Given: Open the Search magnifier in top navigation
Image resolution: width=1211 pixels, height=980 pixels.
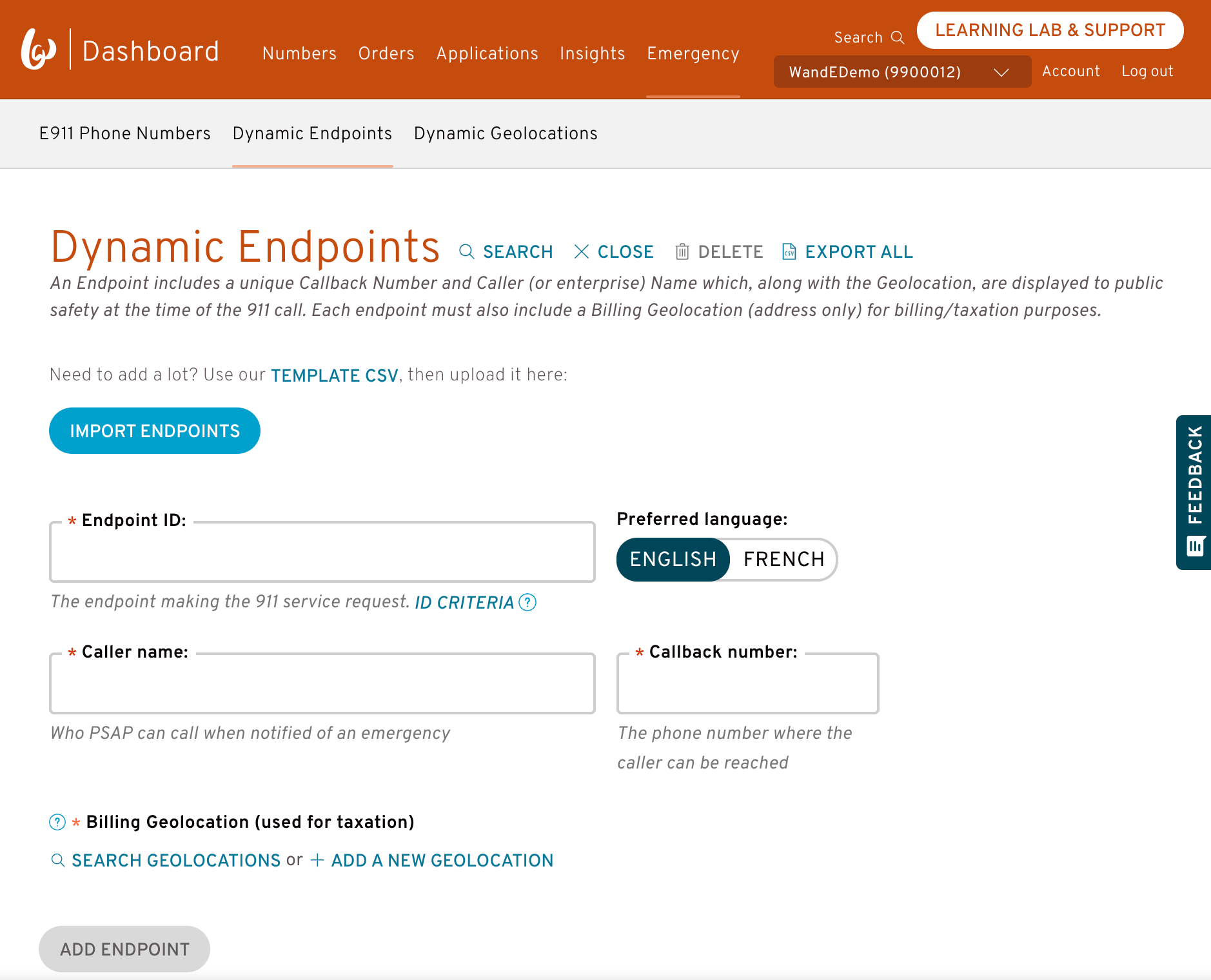Looking at the screenshot, I should click(x=898, y=37).
